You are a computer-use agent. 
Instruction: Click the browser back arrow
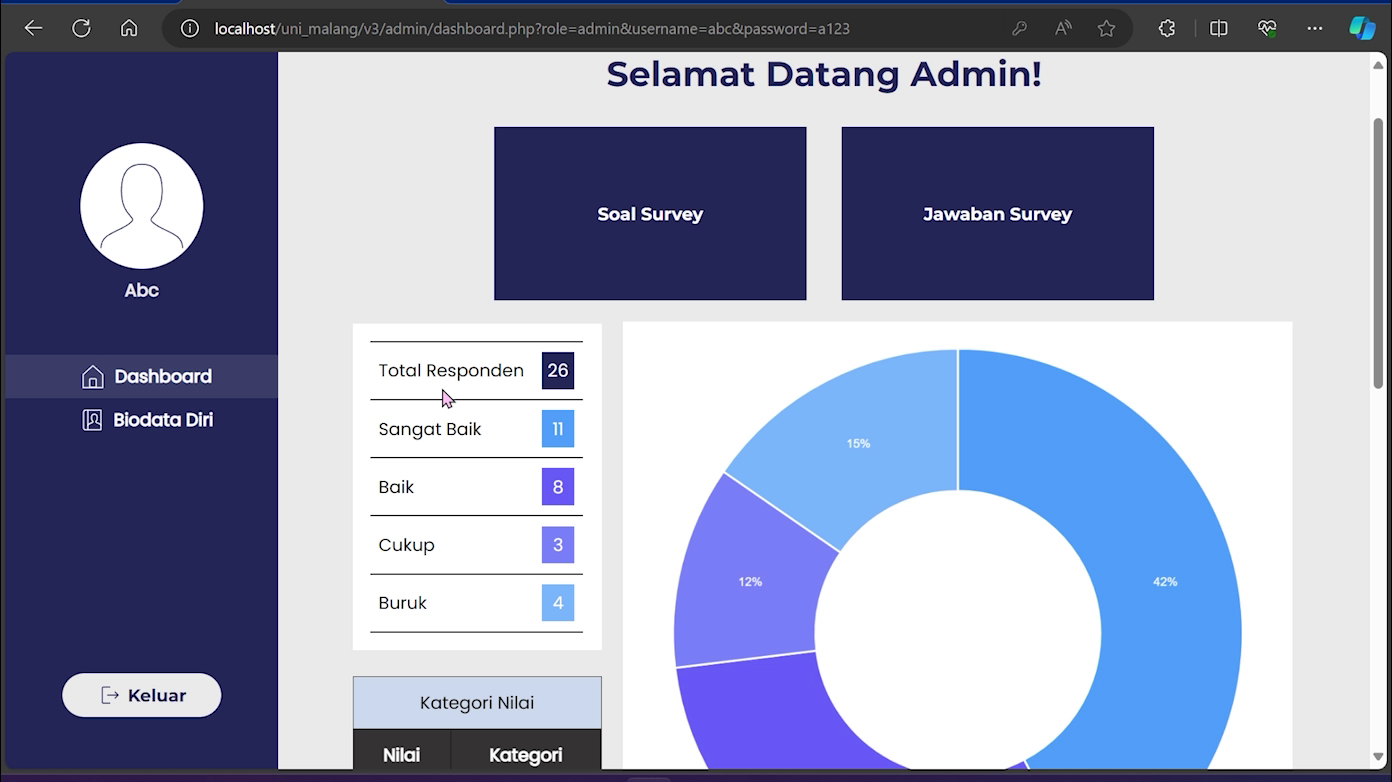34,28
